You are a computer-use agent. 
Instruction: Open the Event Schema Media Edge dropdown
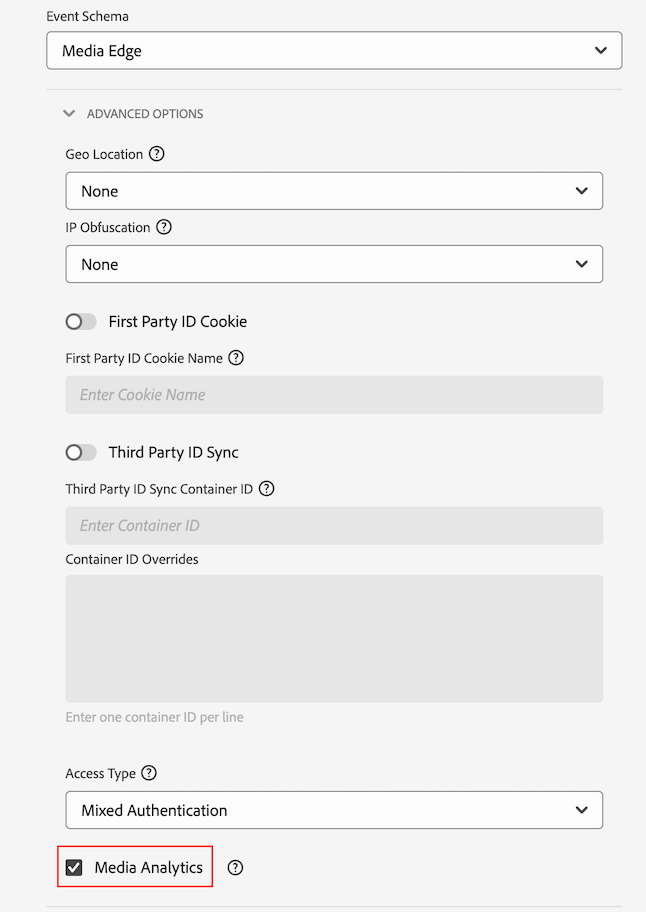point(334,51)
